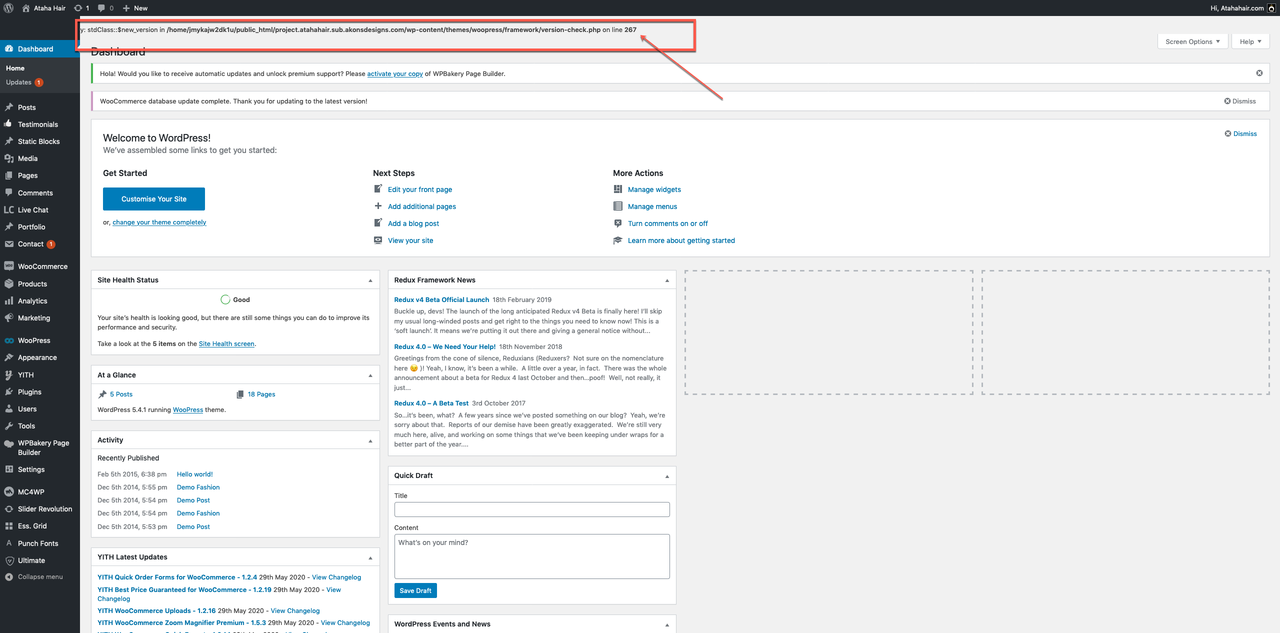Collapse the Quick Draft widget
The height and width of the screenshot is (633, 1280).
[x=667, y=475]
